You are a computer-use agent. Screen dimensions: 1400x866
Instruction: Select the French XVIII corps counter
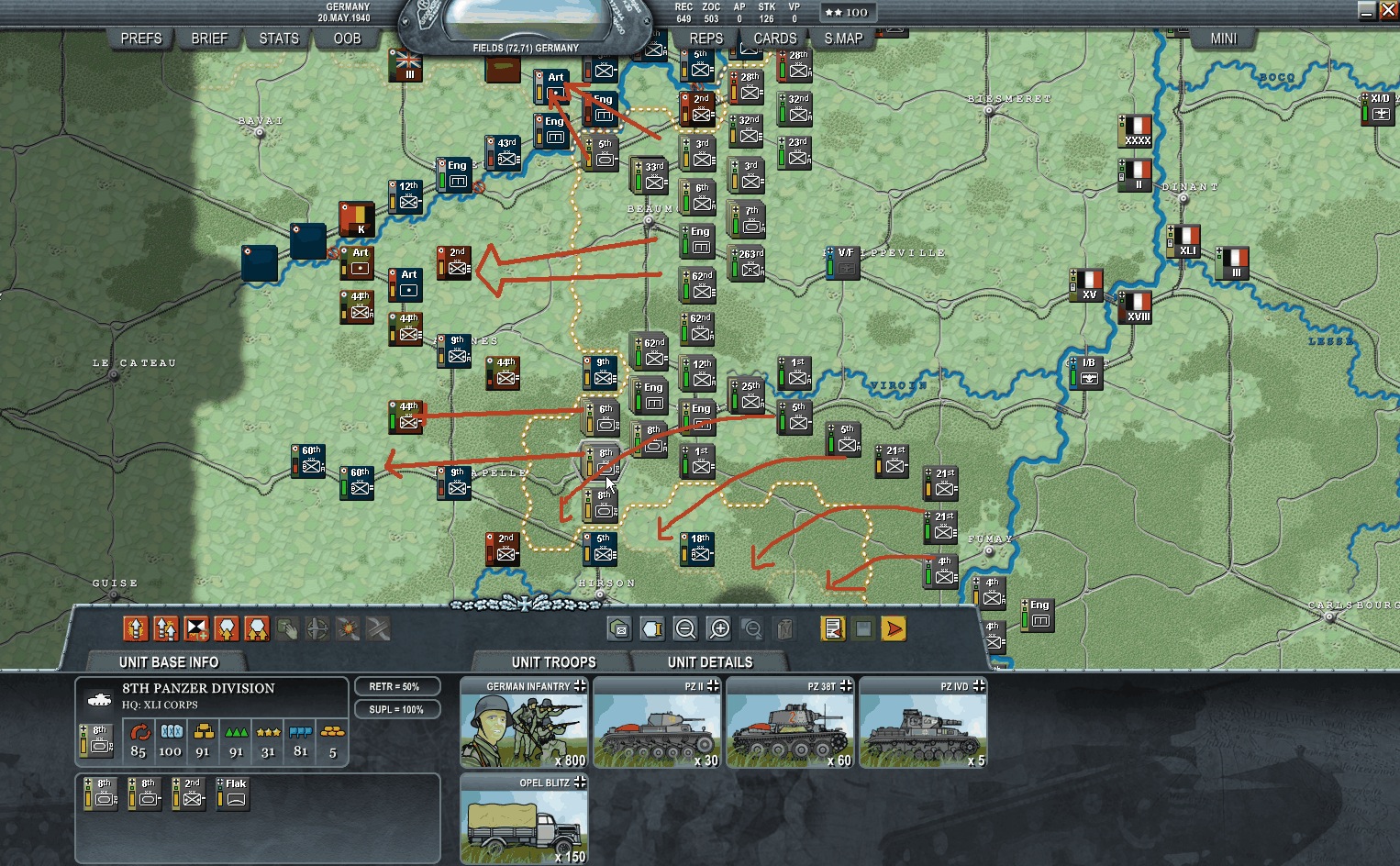pyautogui.click(x=1136, y=307)
